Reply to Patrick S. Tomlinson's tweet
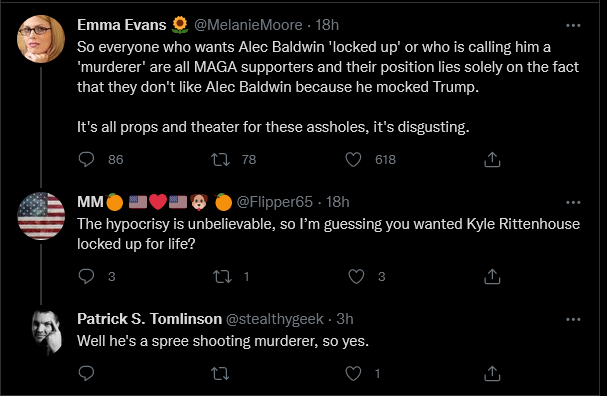Screen dimensions: 607x396 (86, 373)
